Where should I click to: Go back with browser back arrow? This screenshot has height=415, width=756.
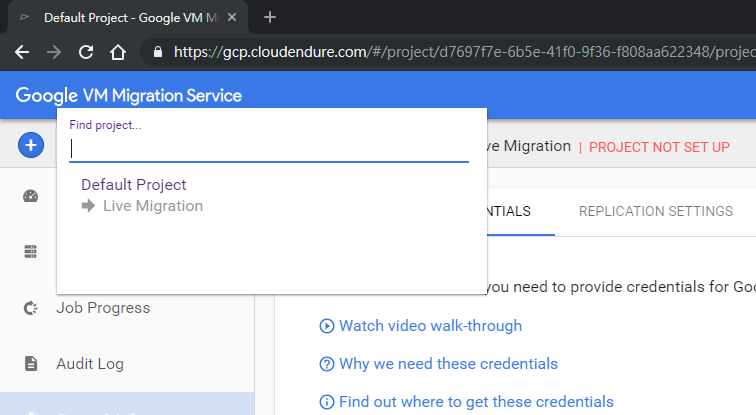click(x=22, y=52)
